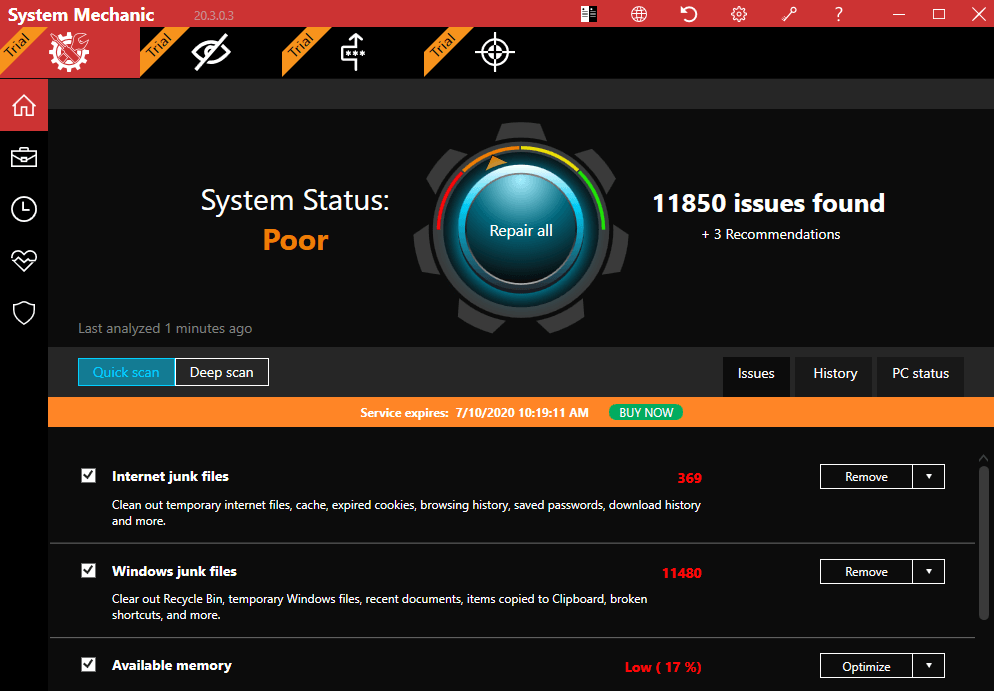Open the shield Security sidebar icon
This screenshot has width=994, height=691.
pyautogui.click(x=24, y=313)
